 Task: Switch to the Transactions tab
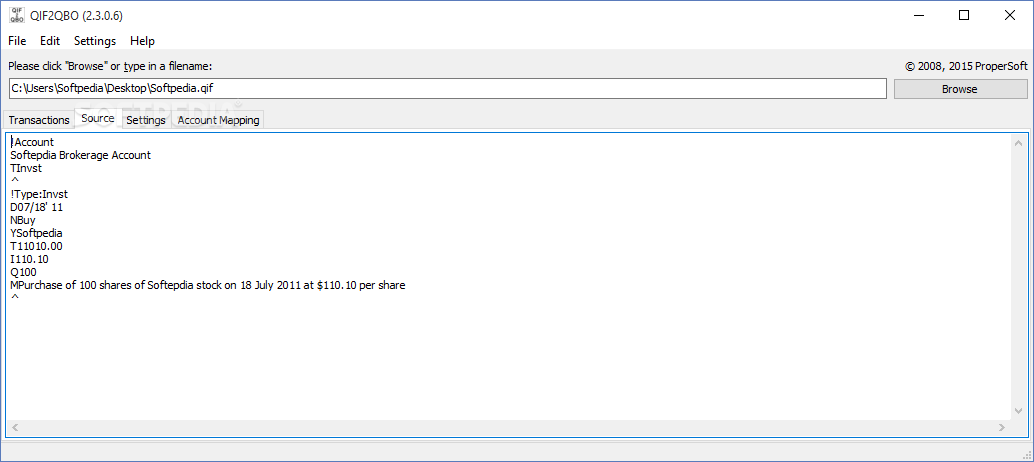click(39, 120)
